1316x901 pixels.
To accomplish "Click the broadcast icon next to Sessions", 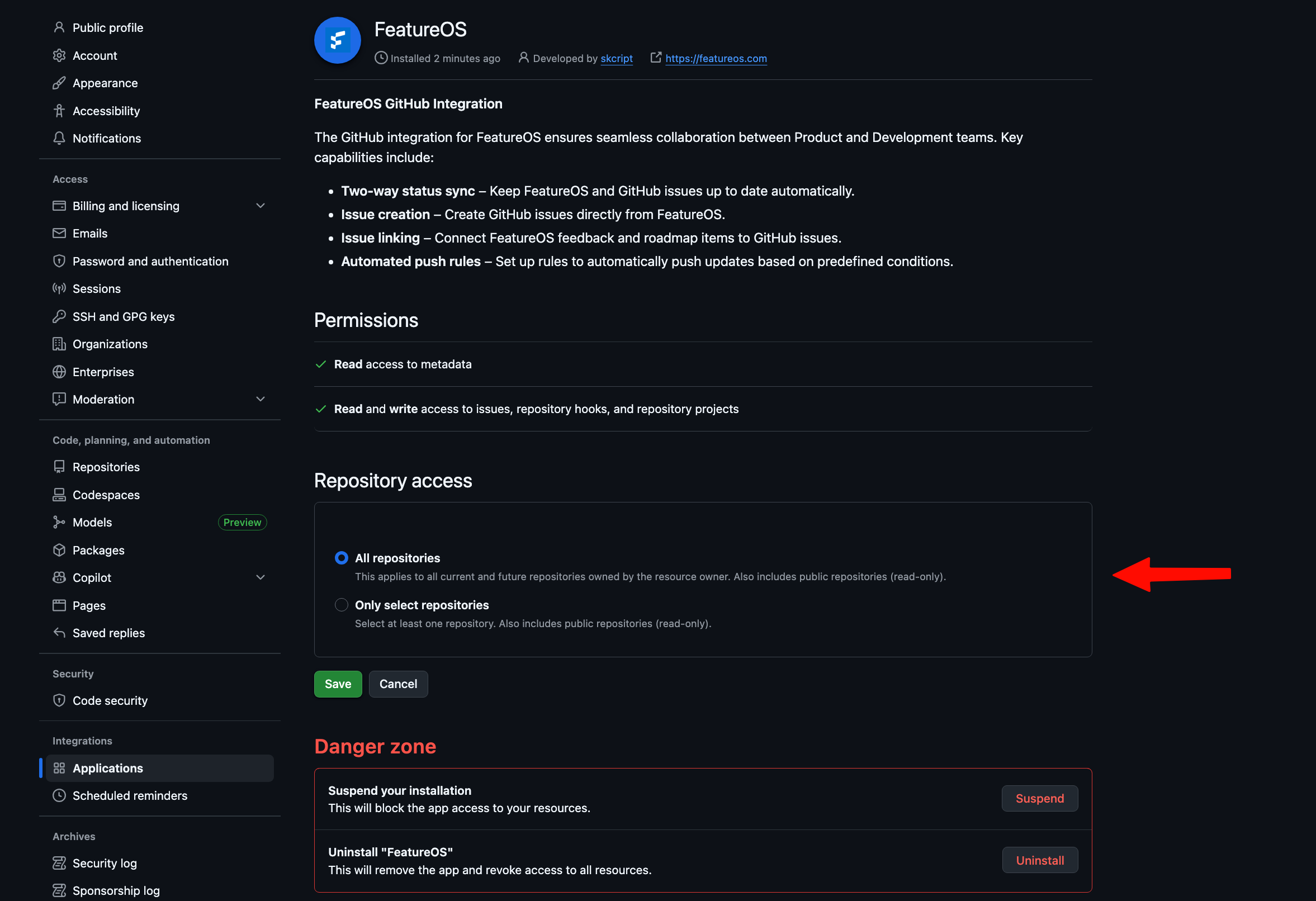I will pyautogui.click(x=59, y=289).
